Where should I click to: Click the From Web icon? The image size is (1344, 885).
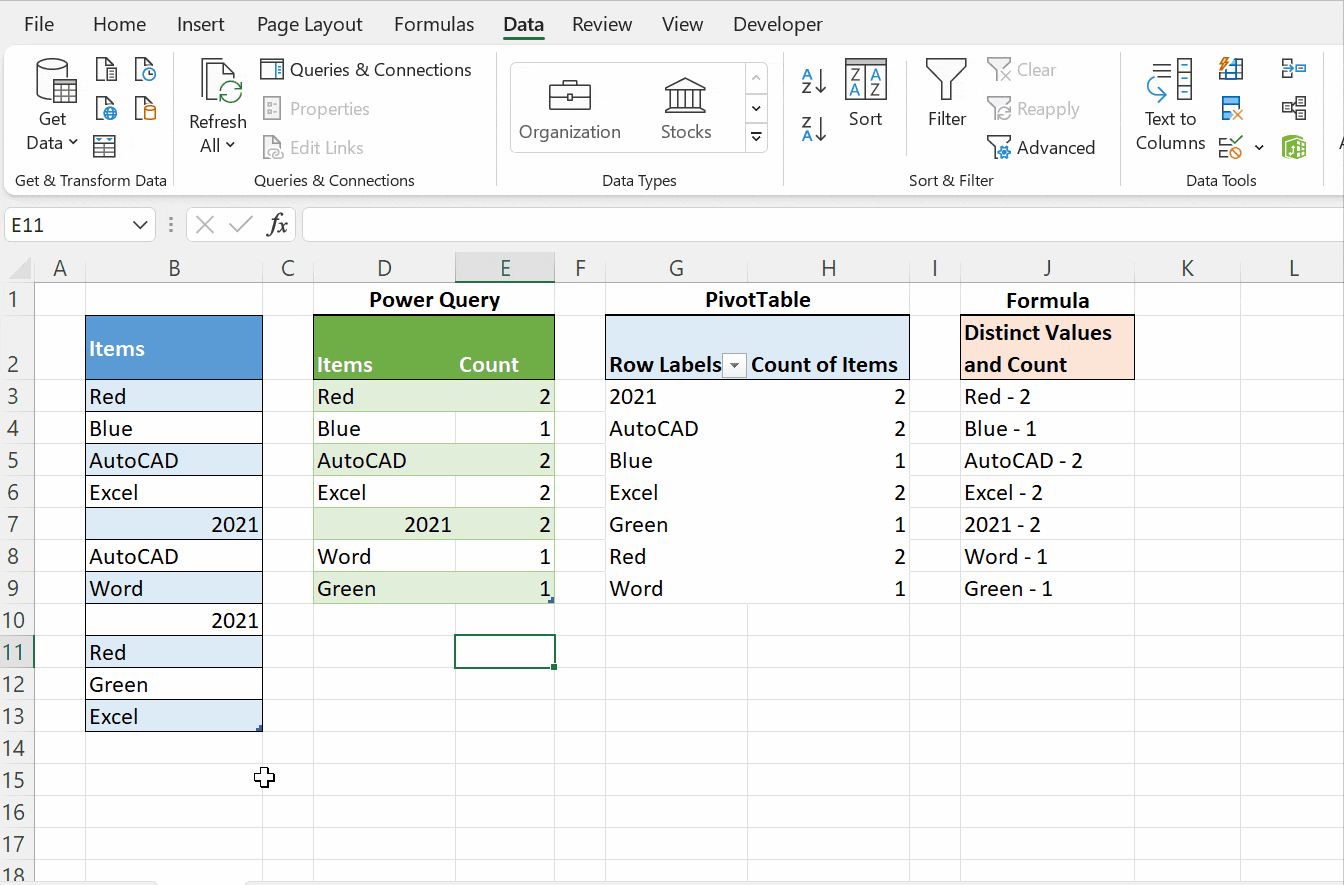[106, 107]
